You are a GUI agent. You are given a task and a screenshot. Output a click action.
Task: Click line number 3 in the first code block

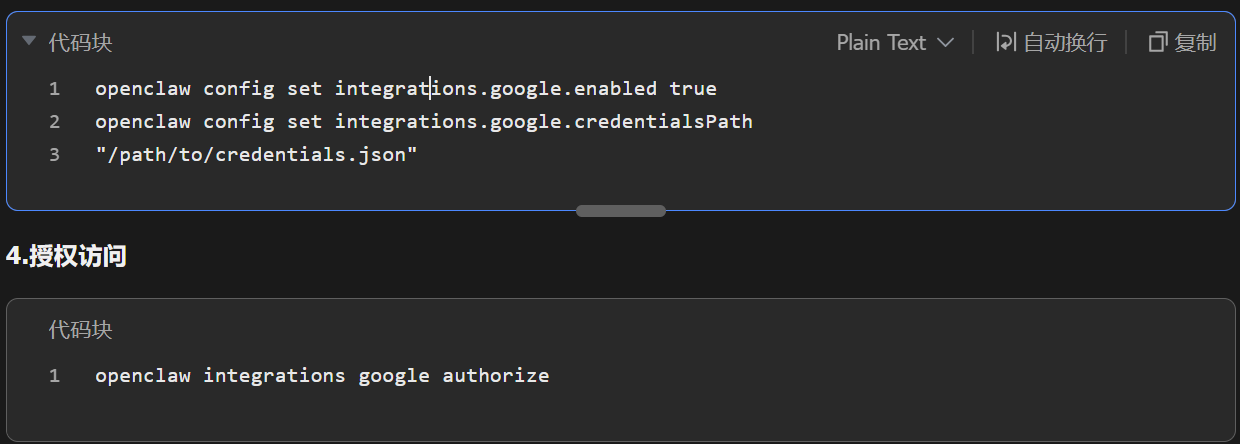(x=54, y=155)
